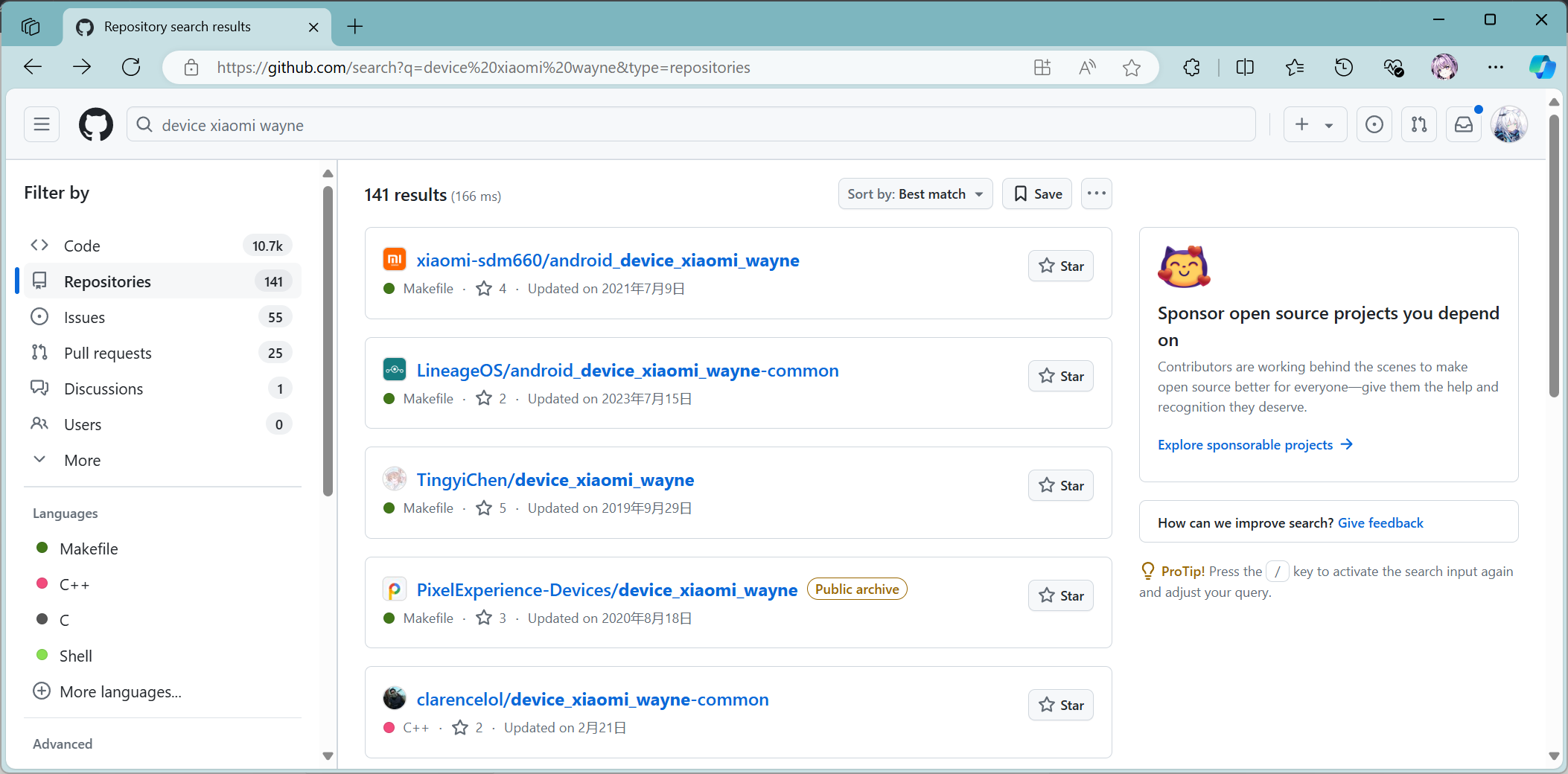Image resolution: width=1568 pixels, height=774 pixels.
Task: Open TingyiChen/device_xiaomi_wayne repository link
Action: coord(555,479)
